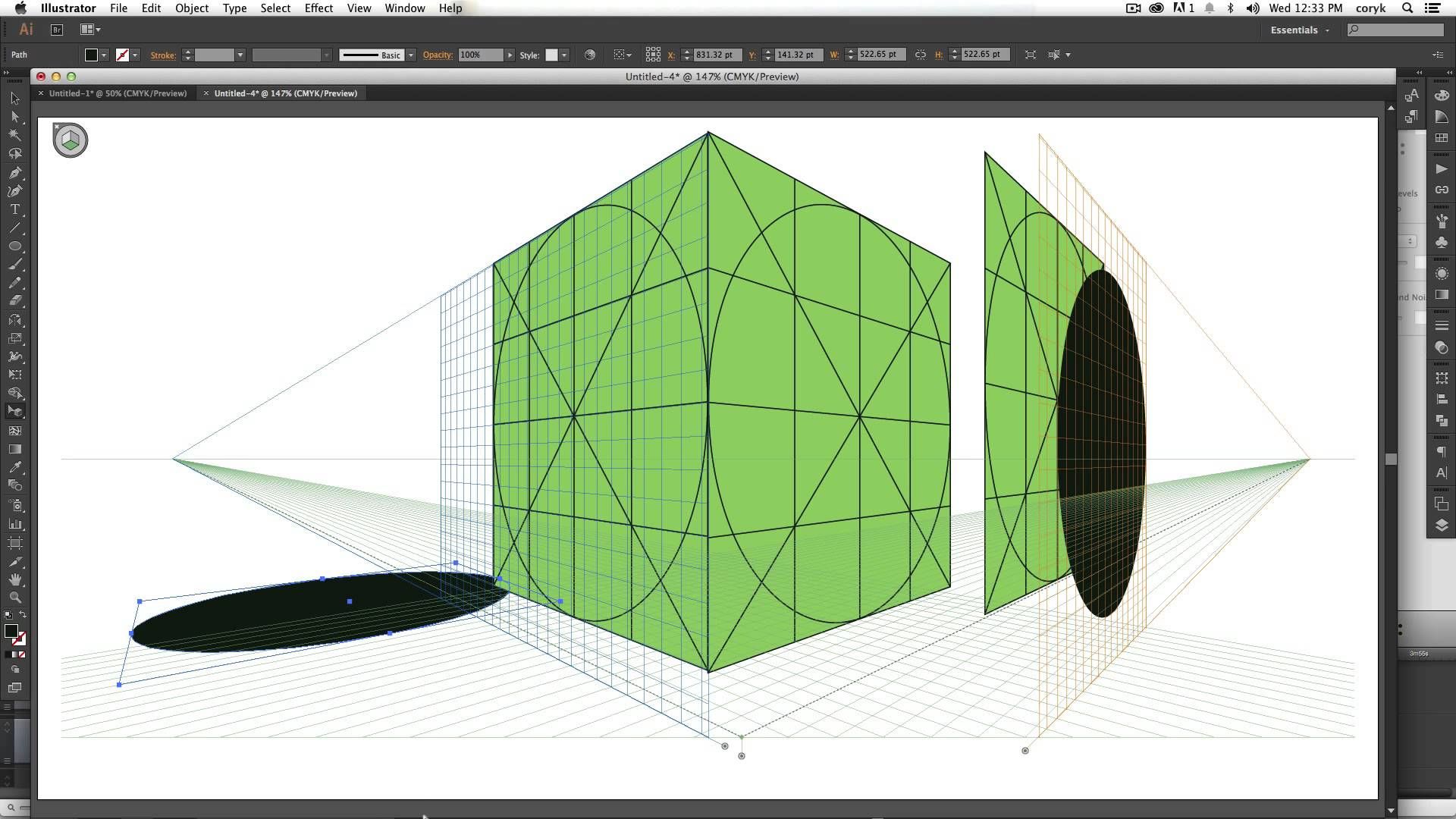Switch to Untitled-1 document tab
The height and width of the screenshot is (819, 1456).
118,93
